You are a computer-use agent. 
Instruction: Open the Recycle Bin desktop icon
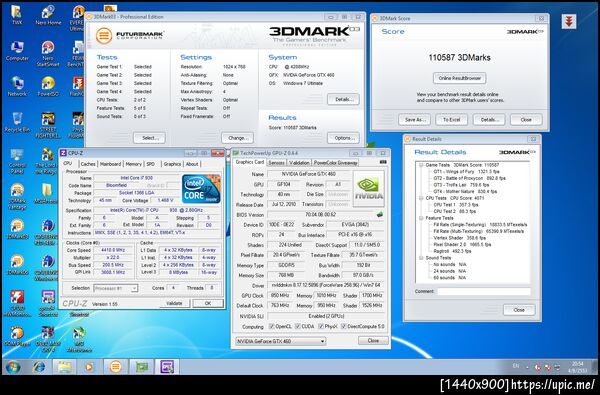pos(17,122)
